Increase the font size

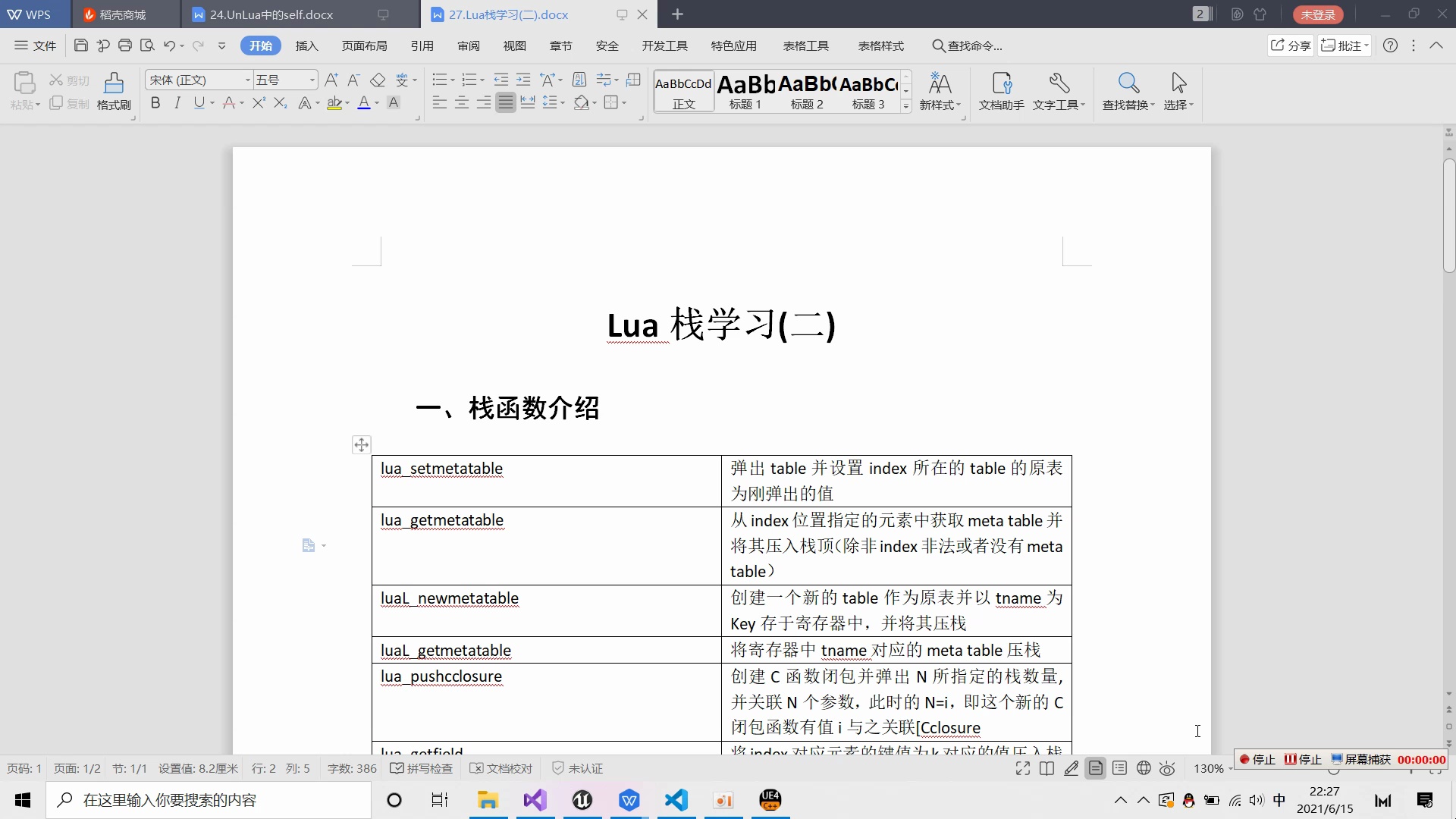[x=331, y=80]
